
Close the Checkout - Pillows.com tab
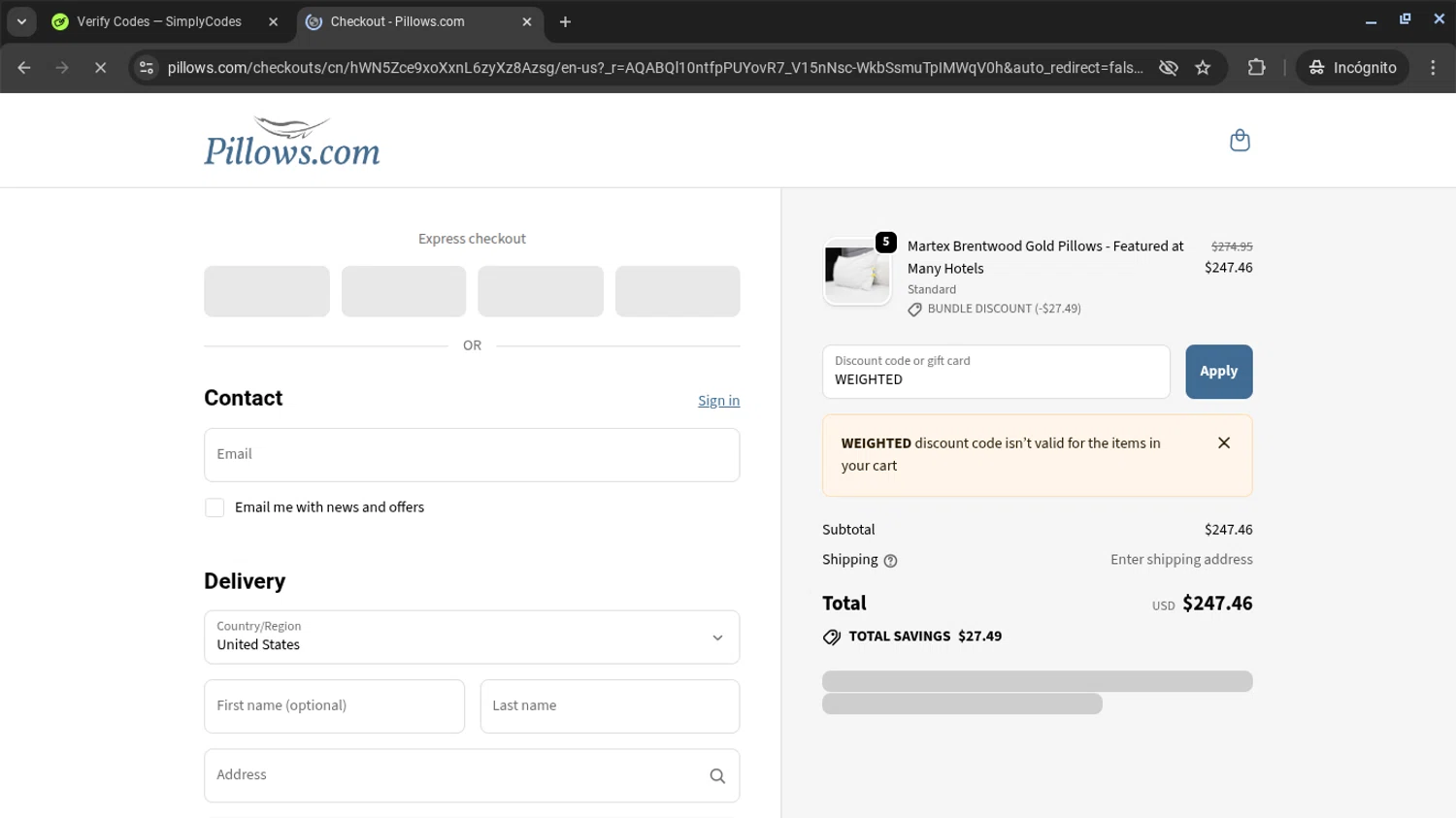coord(526,21)
